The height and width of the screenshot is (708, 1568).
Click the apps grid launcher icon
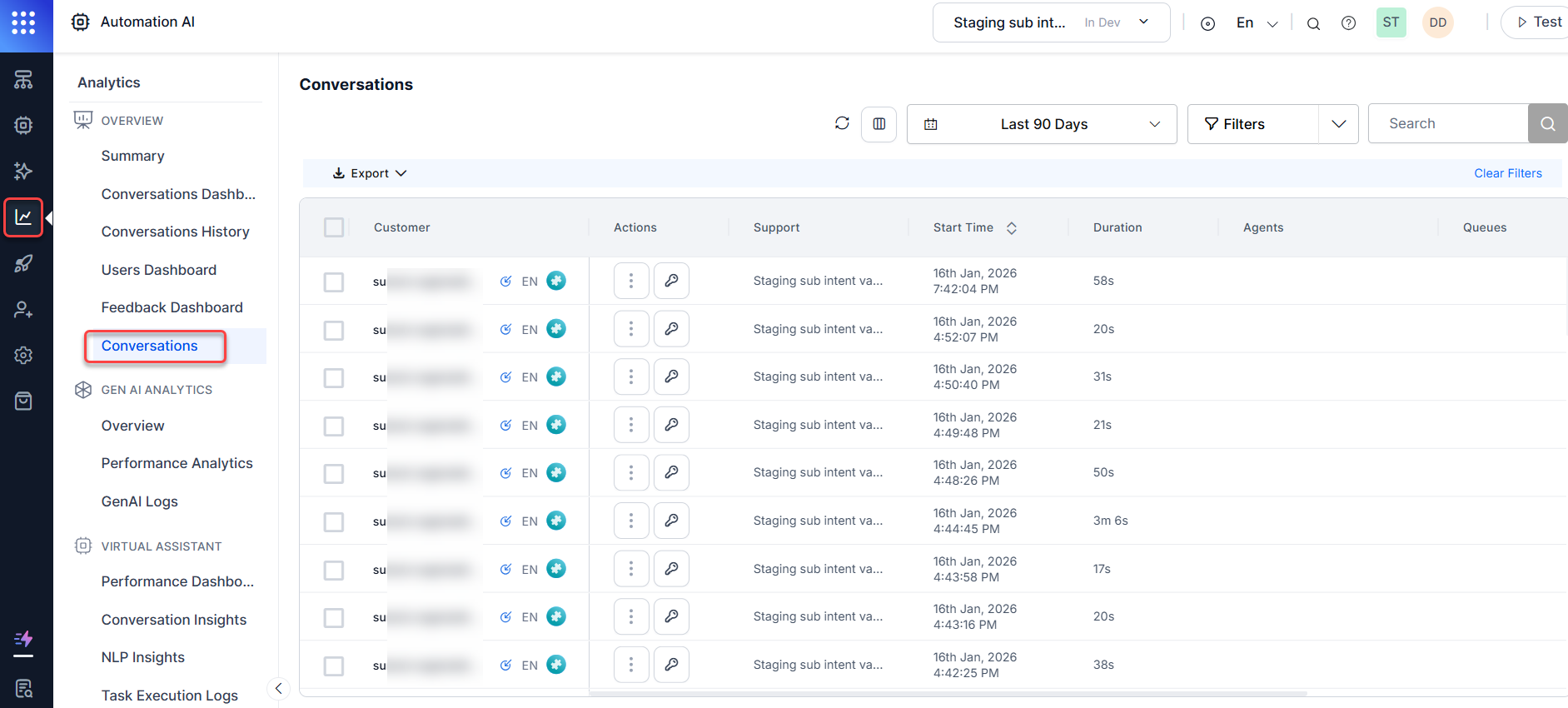(x=23, y=22)
